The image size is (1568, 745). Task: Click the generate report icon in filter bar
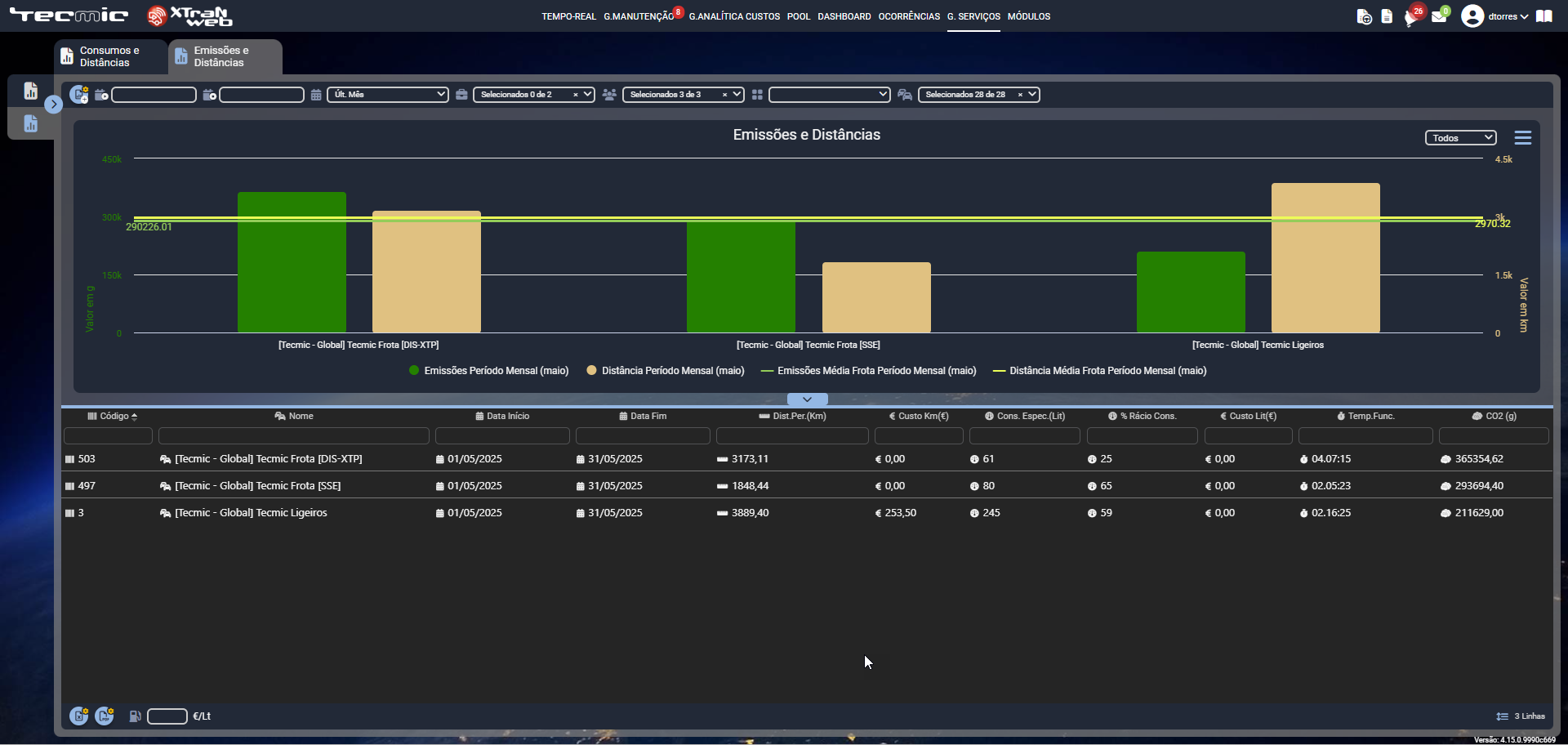(79, 95)
